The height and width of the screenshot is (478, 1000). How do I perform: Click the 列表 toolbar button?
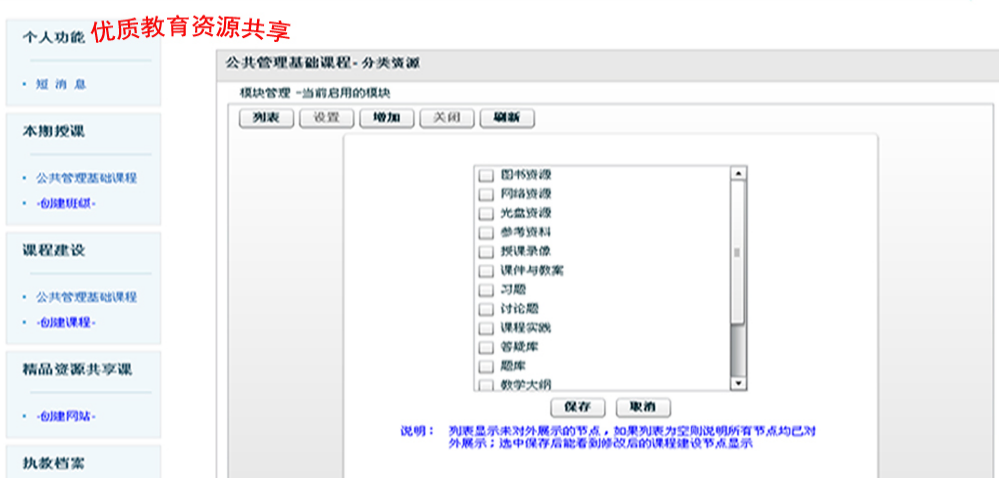pyautogui.click(x=266, y=118)
